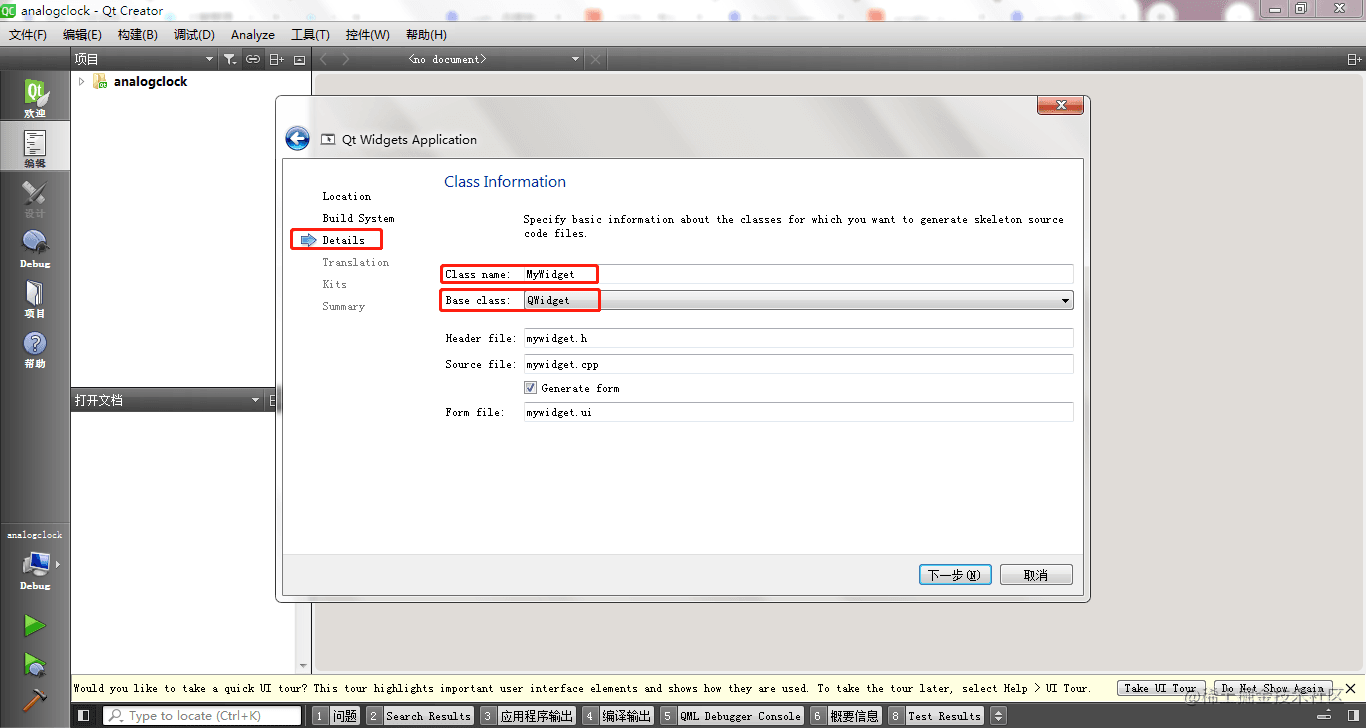
Task: Click the Qt Creator title bar logo
Action: 10,10
